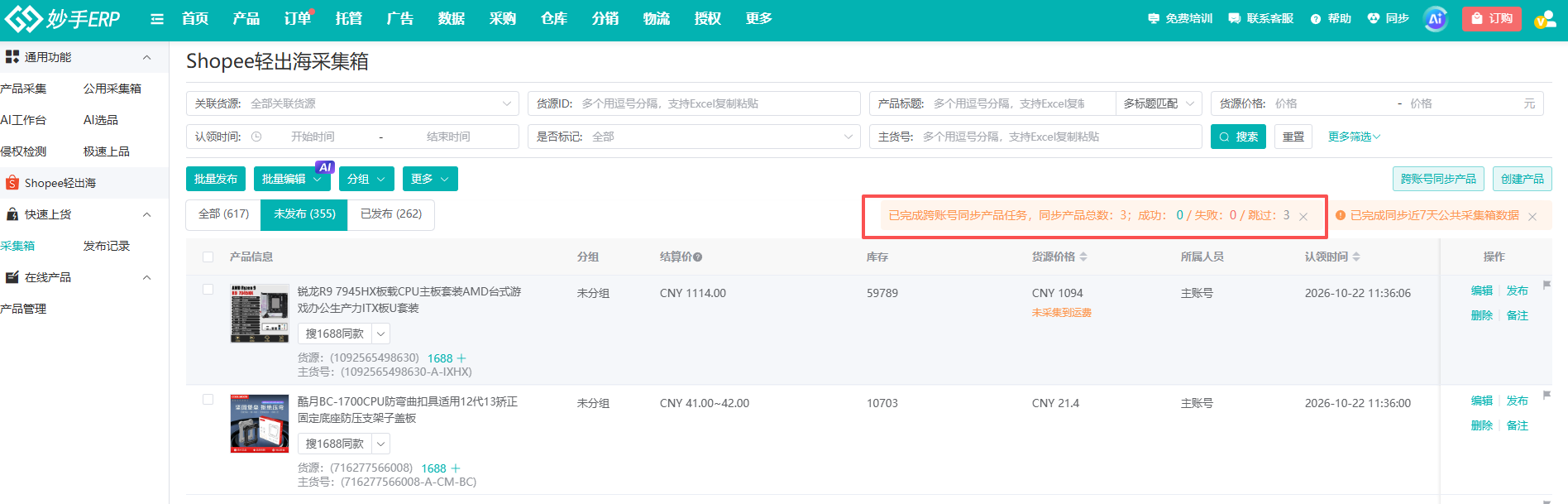Open 公用采集箱 in sidebar

click(112, 89)
